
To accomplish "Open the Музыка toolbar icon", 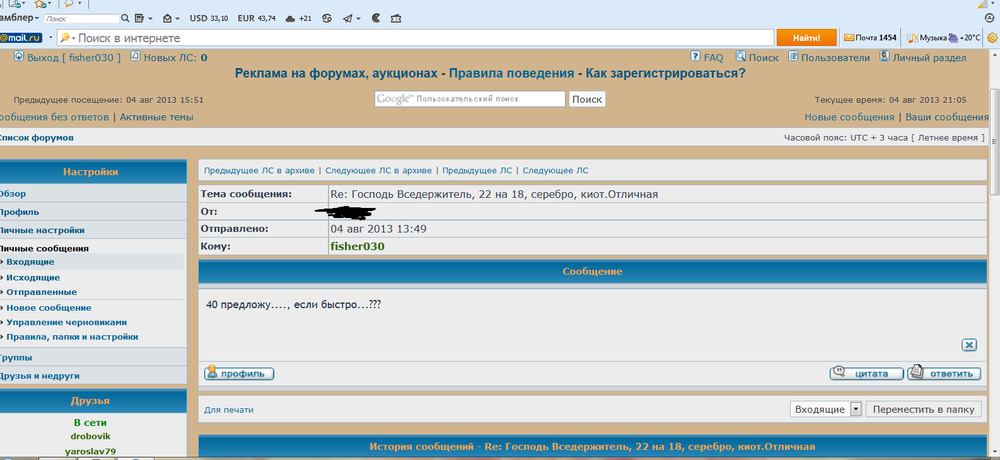I will pos(912,38).
